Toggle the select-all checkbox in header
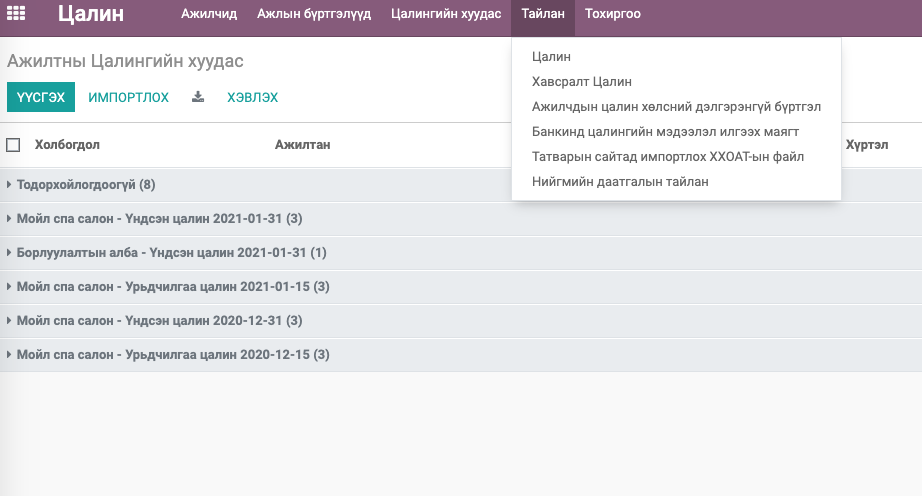This screenshot has height=496, width=922. [13, 145]
